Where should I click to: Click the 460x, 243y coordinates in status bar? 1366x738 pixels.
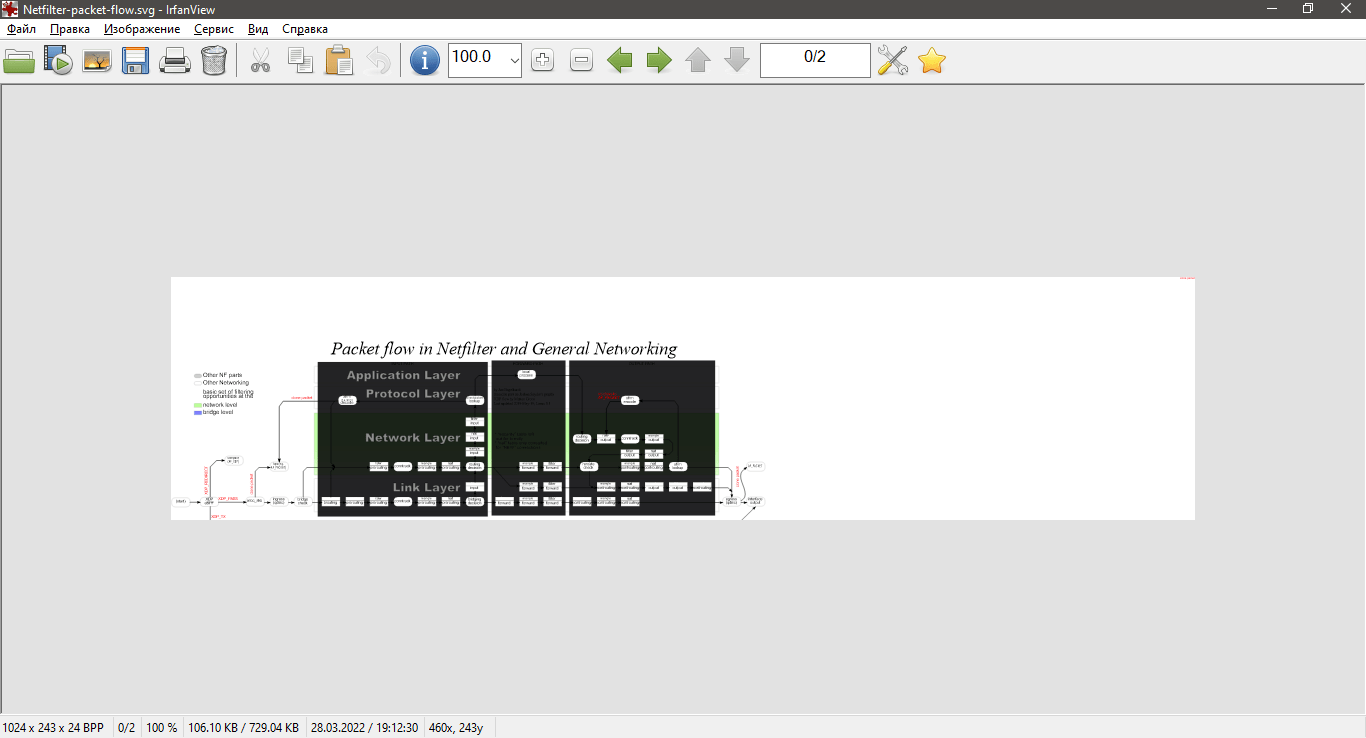coord(455,728)
